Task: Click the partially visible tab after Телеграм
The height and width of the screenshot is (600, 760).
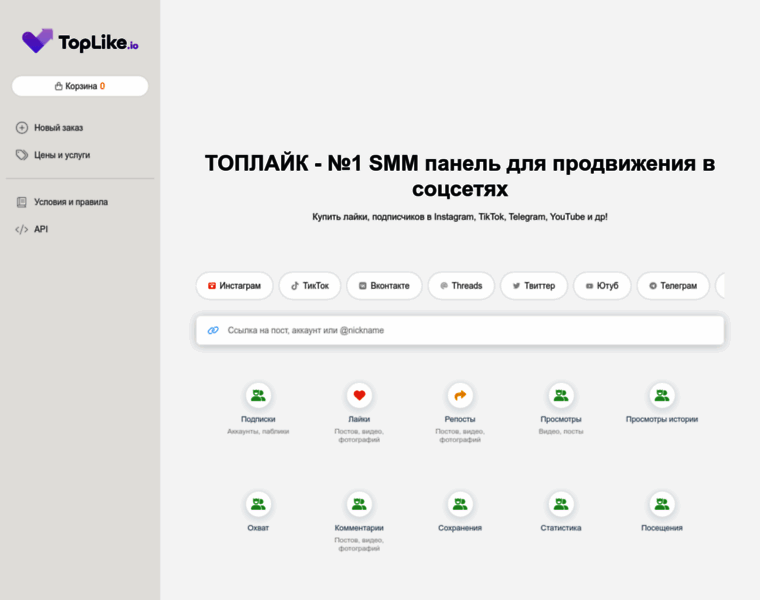Action: click(x=720, y=285)
